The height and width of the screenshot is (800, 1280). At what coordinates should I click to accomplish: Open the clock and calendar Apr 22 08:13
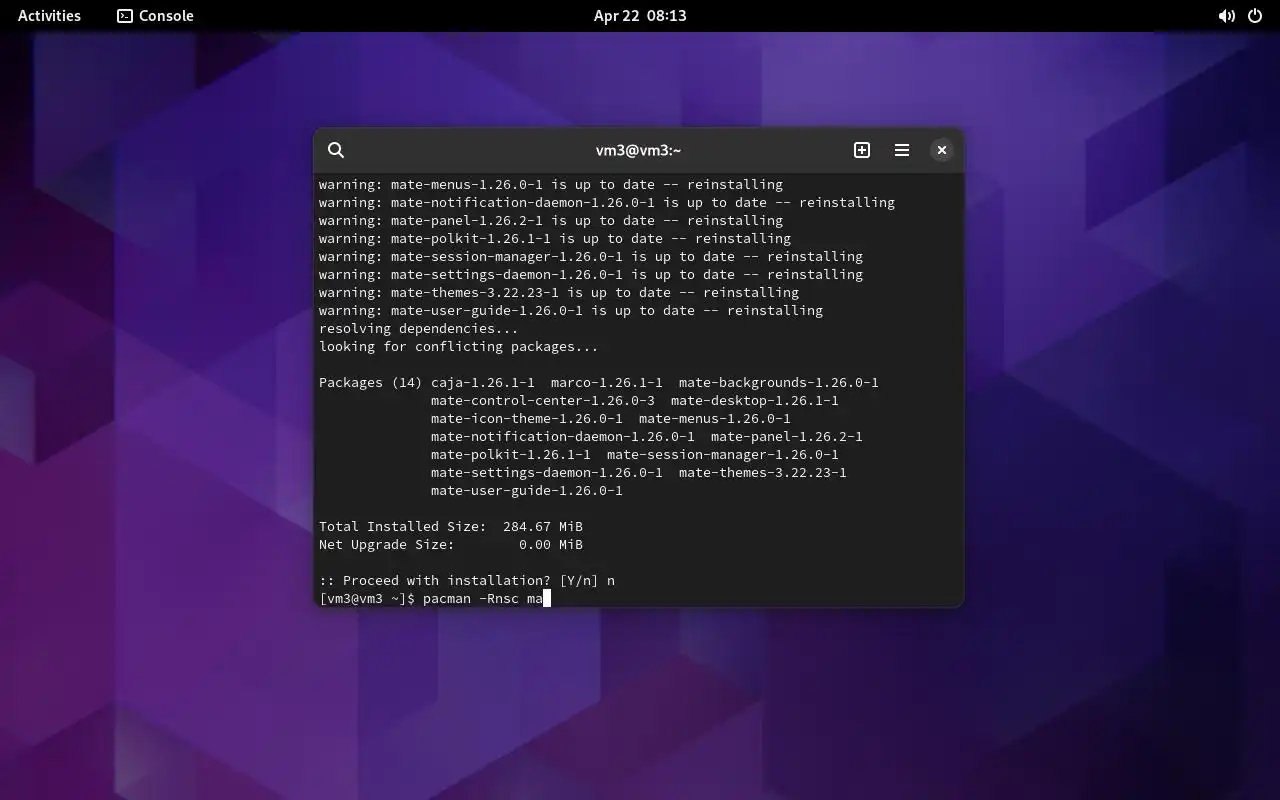tap(640, 16)
